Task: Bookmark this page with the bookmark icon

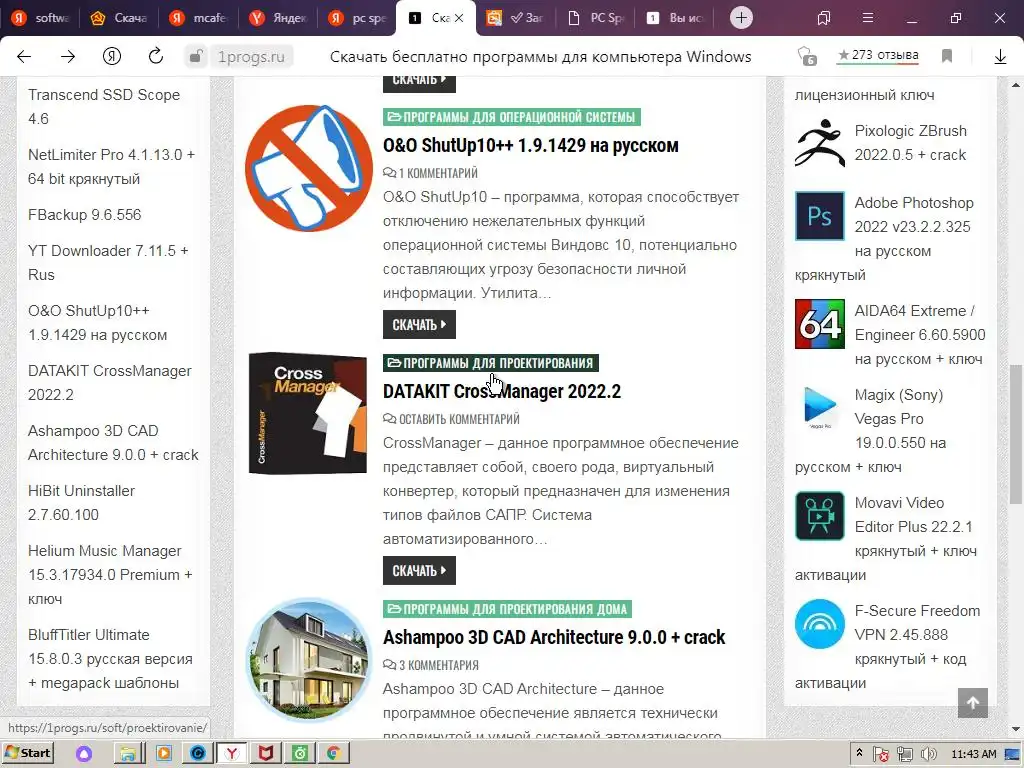Action: tap(947, 56)
